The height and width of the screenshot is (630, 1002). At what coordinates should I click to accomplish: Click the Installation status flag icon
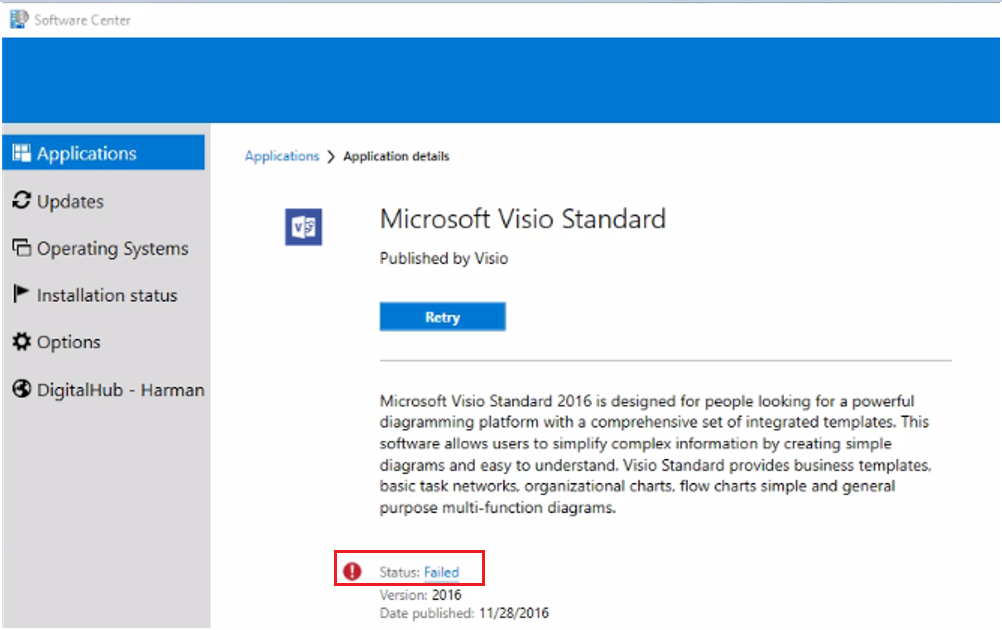point(20,294)
